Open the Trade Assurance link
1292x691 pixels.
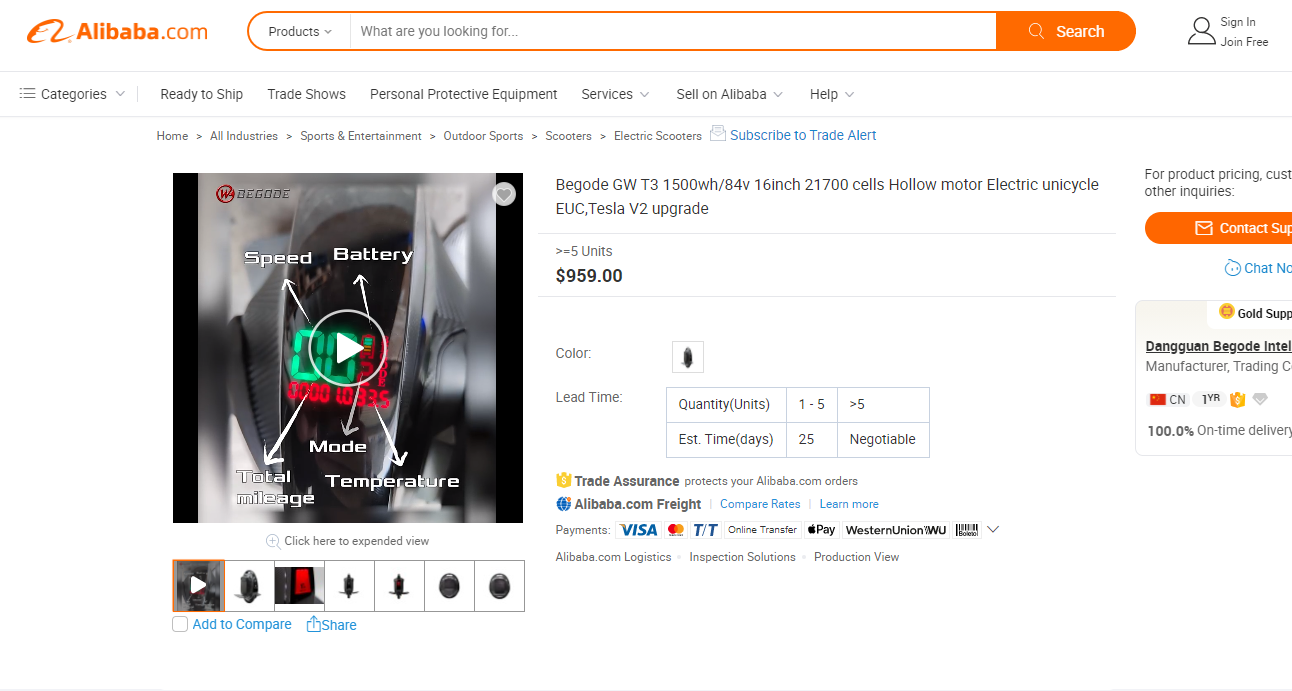[626, 481]
